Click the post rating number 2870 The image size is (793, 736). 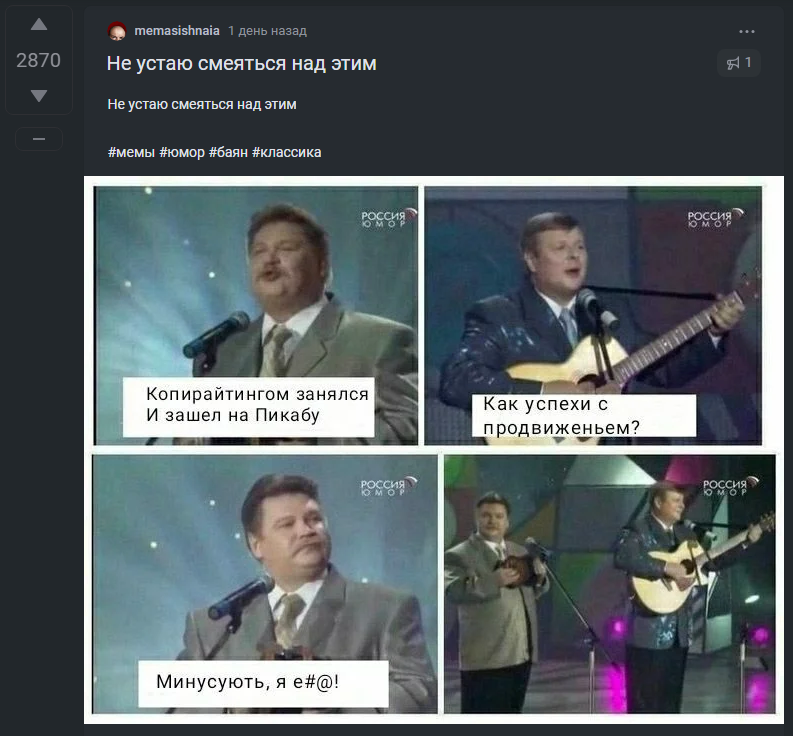click(39, 60)
